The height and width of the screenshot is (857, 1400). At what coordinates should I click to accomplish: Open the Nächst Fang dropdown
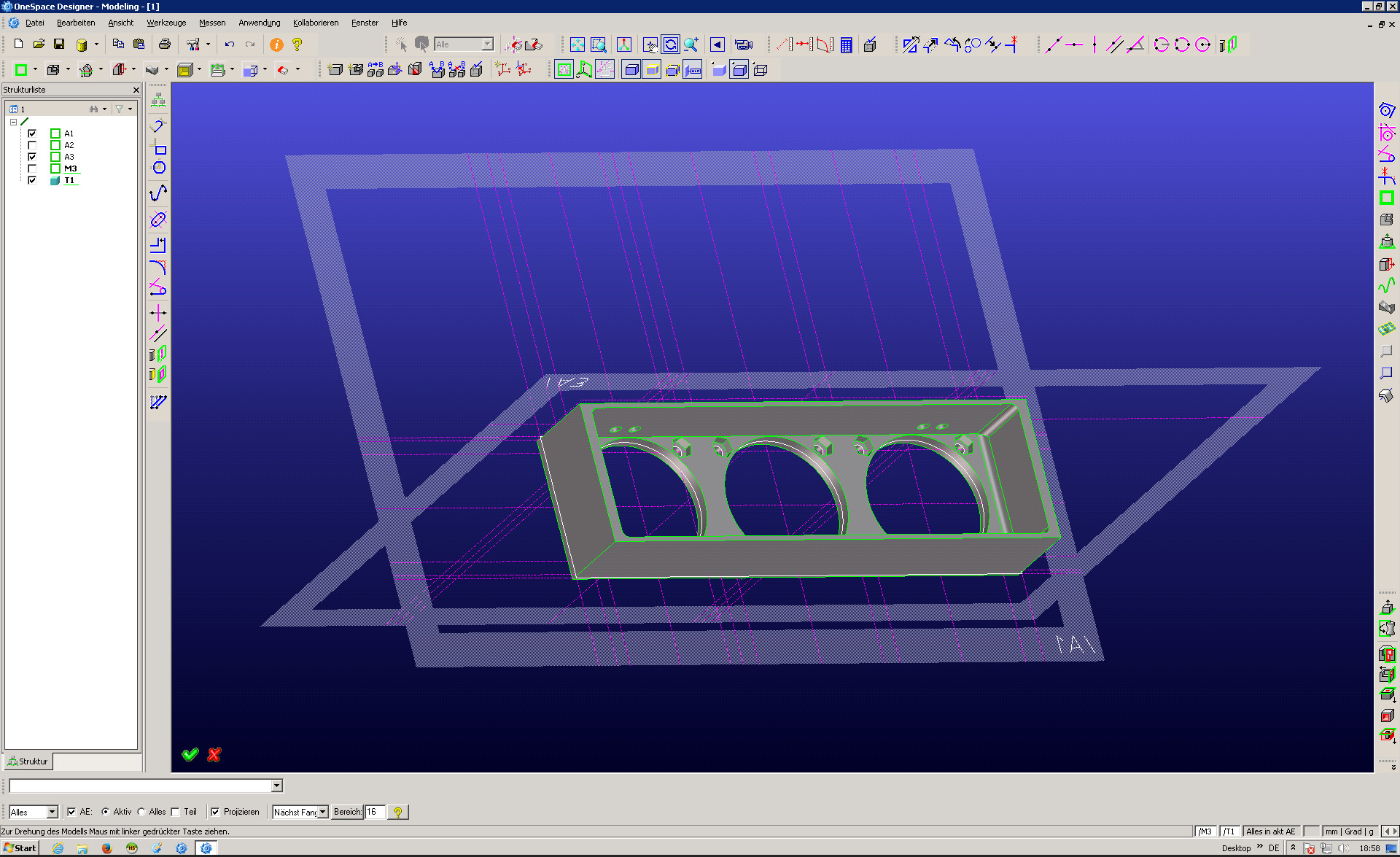pyautogui.click(x=322, y=812)
